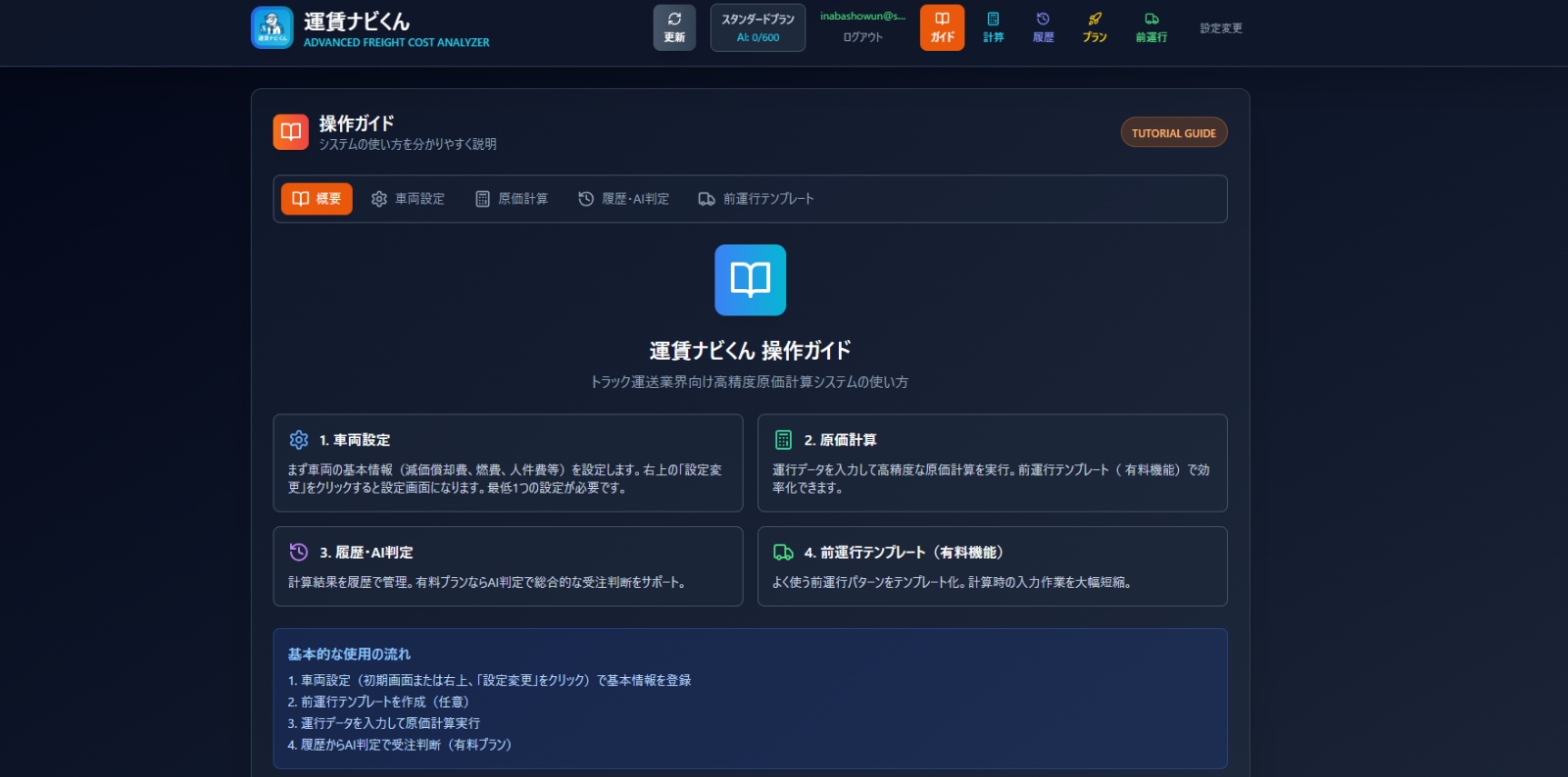The width and height of the screenshot is (1568, 777).
Task: Click the ログアウト logout link
Action: [862, 37]
